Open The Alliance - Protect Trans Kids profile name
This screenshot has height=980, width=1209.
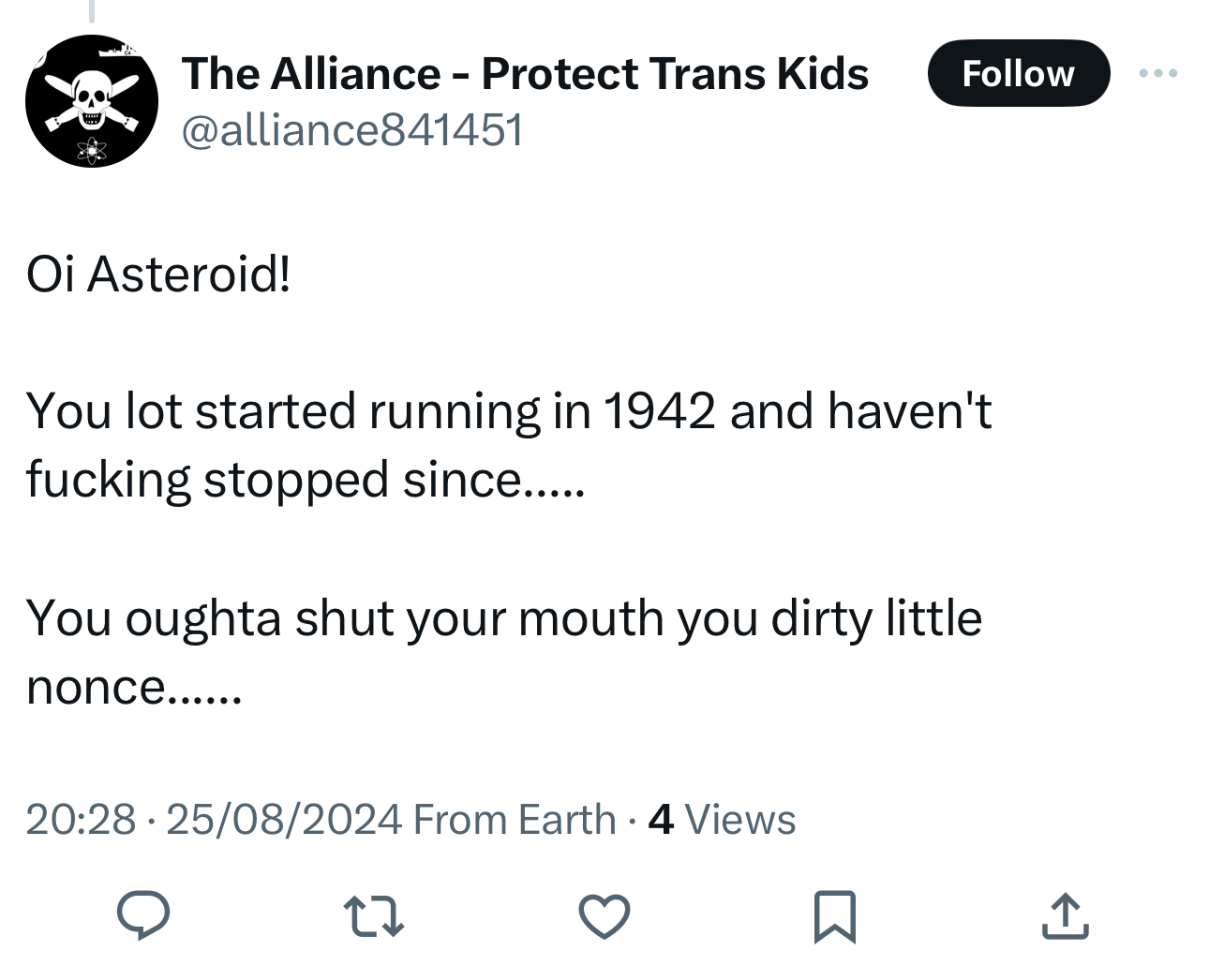click(525, 73)
